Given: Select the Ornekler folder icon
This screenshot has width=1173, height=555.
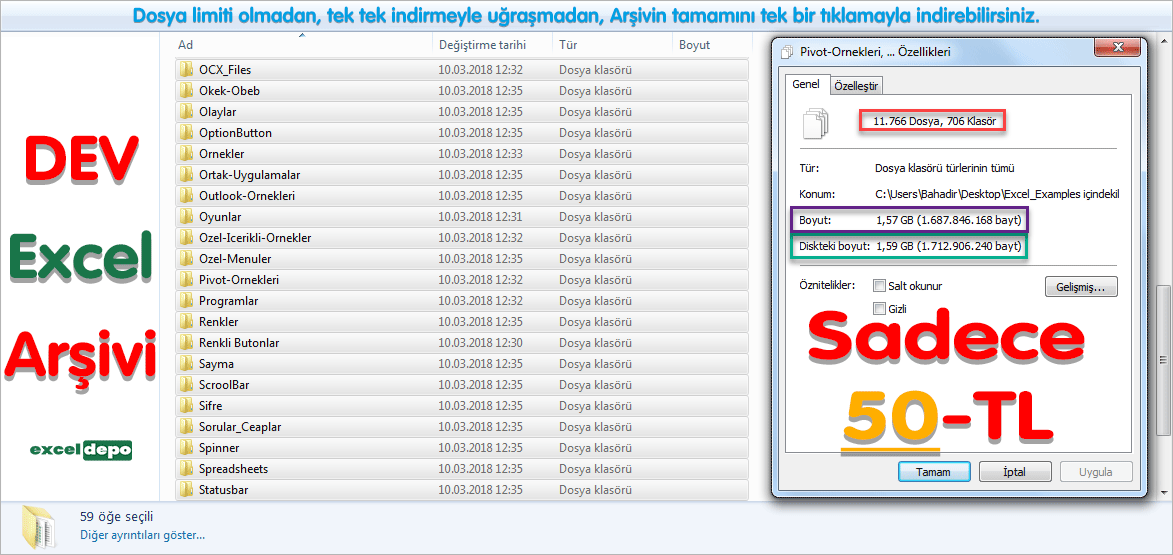Looking at the screenshot, I should click(186, 153).
